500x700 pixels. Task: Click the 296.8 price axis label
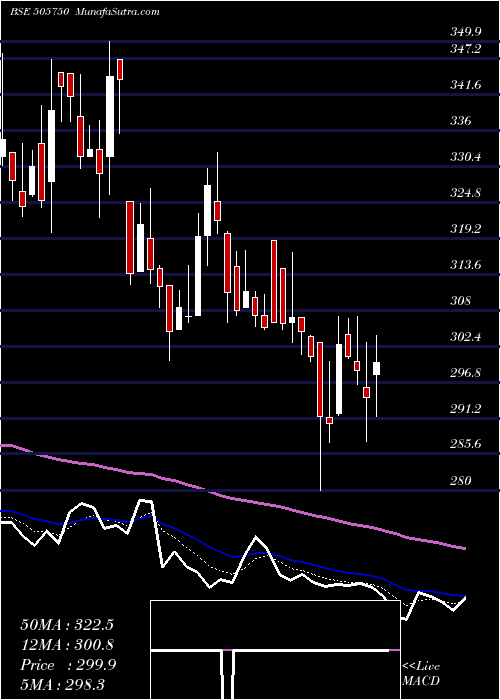[x=466, y=373]
